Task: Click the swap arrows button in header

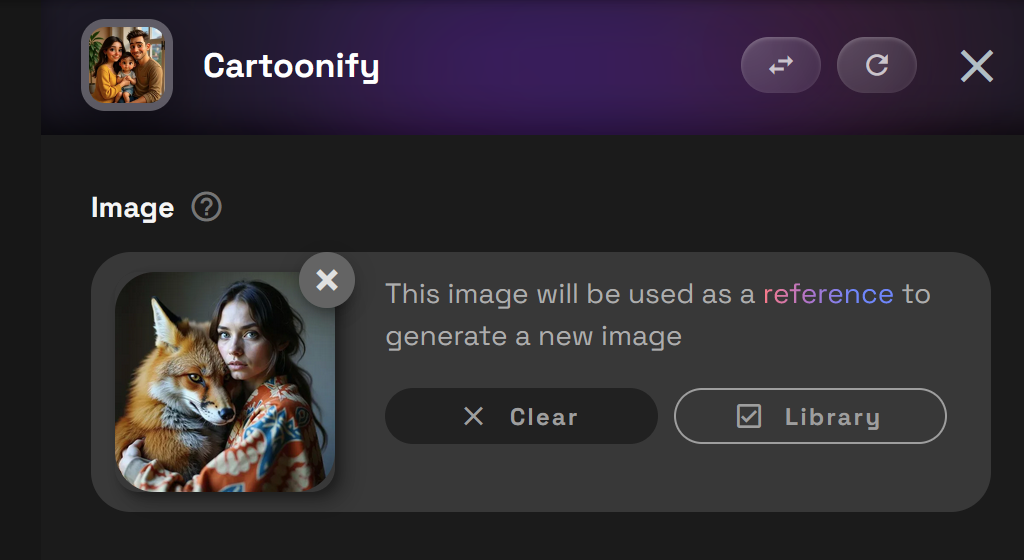Action: click(x=780, y=65)
